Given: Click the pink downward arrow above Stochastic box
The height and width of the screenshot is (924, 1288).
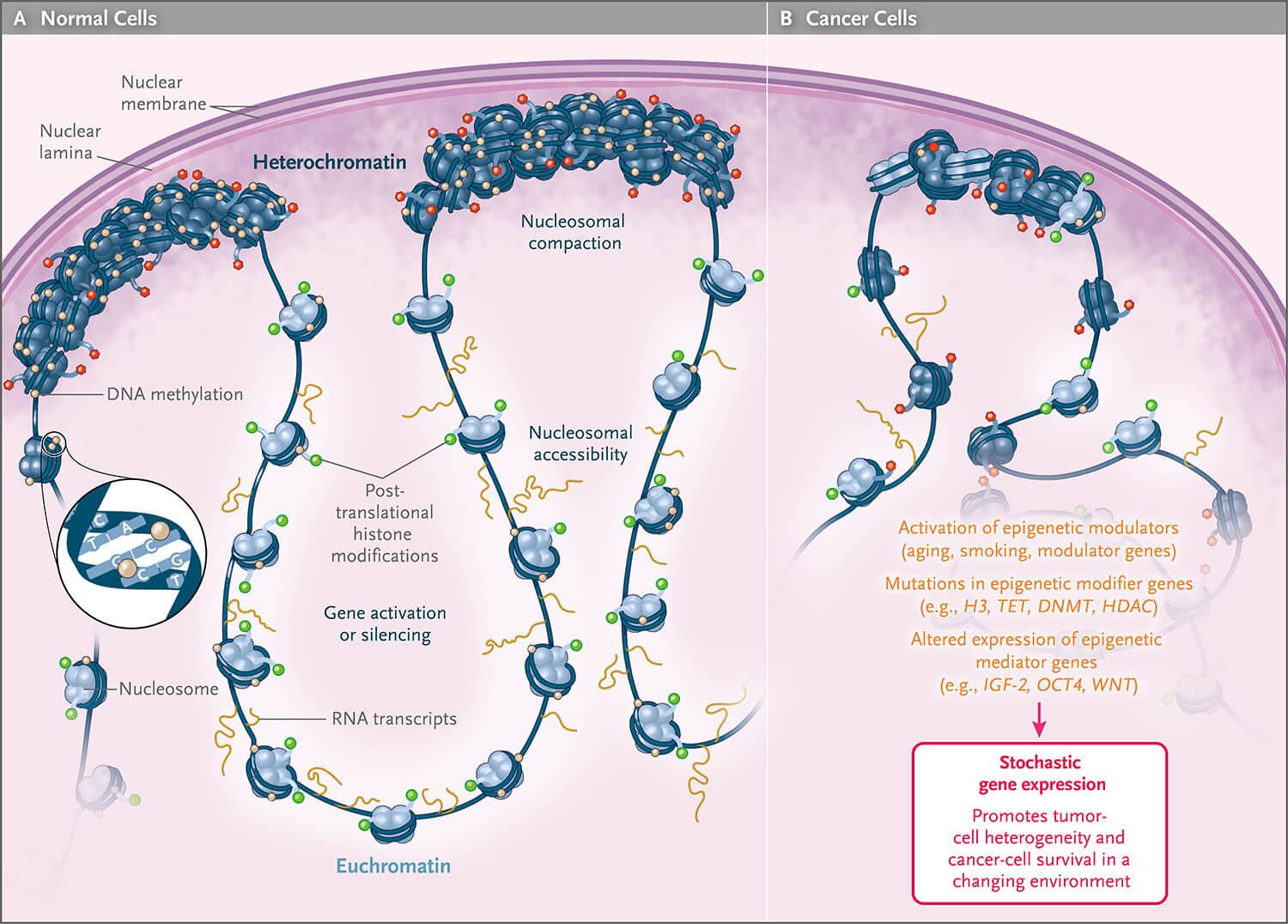Looking at the screenshot, I should click(1039, 720).
